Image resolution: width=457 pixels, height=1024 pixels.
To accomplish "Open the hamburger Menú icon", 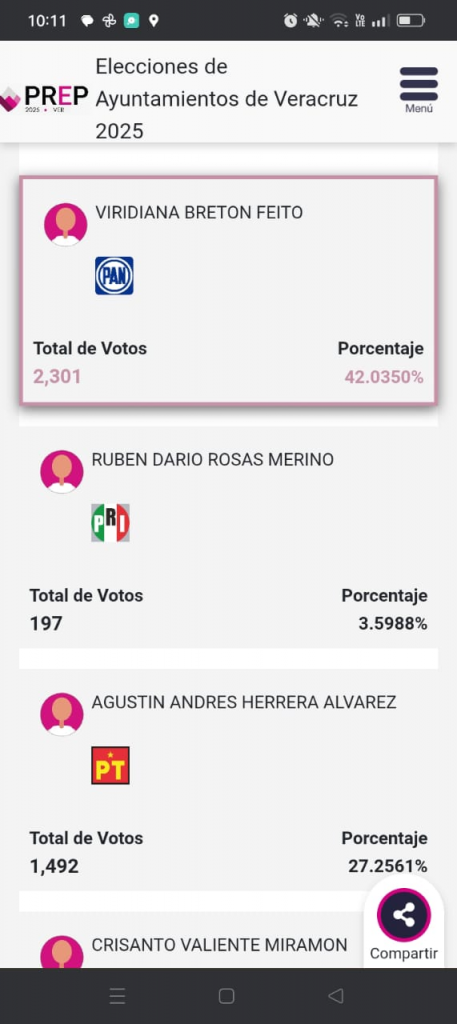I will 418,89.
